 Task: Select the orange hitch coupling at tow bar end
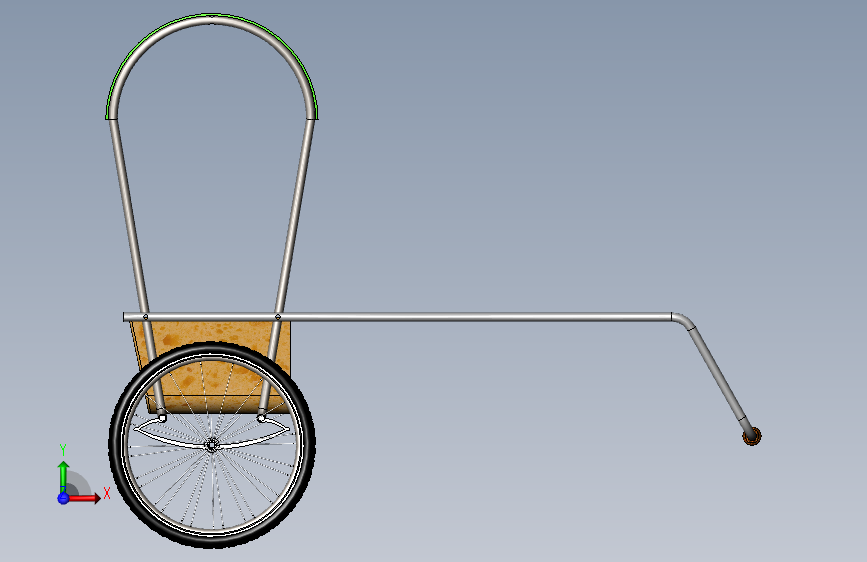751,436
